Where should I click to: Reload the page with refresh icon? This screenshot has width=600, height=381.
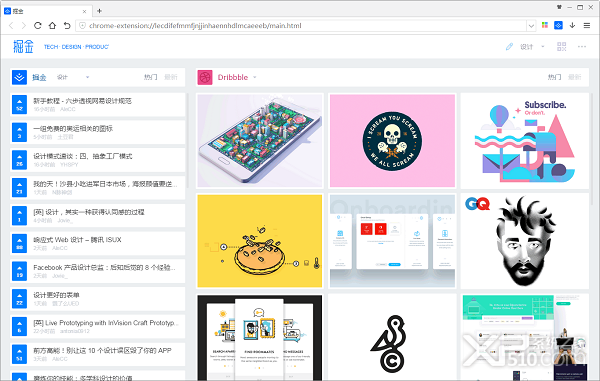[x=38, y=26]
